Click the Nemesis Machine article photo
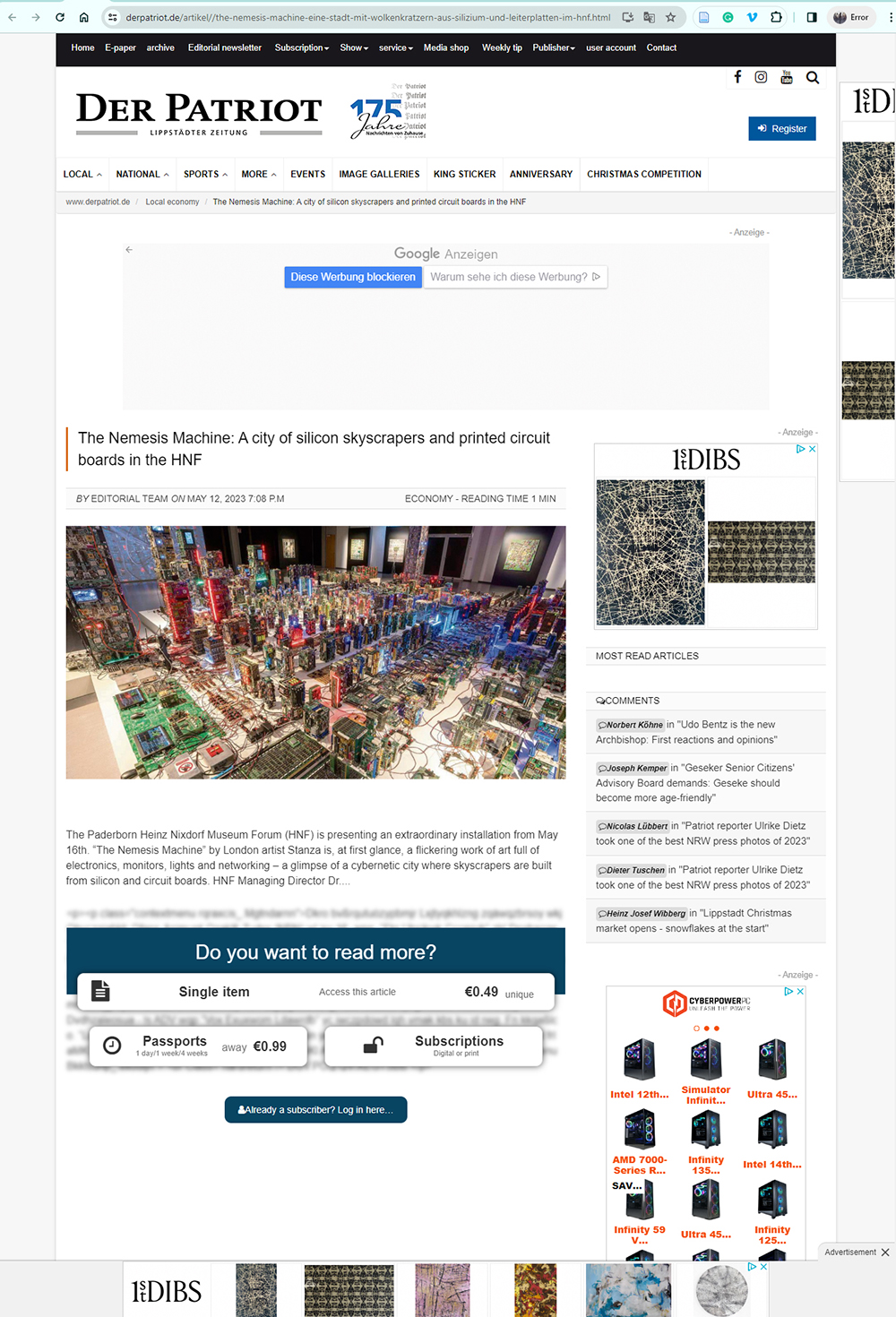896x1317 pixels. tap(315, 651)
